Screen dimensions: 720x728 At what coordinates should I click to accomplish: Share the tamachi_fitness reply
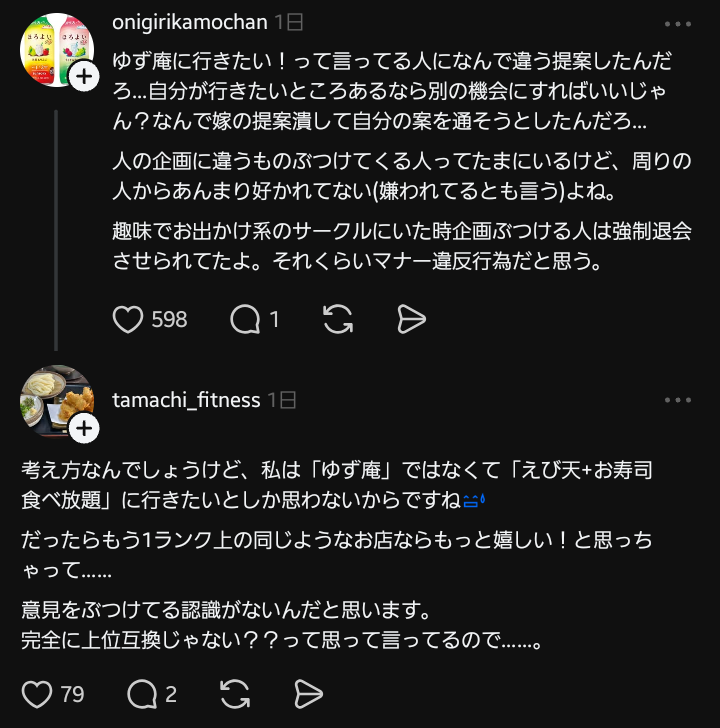pyautogui.click(x=308, y=694)
